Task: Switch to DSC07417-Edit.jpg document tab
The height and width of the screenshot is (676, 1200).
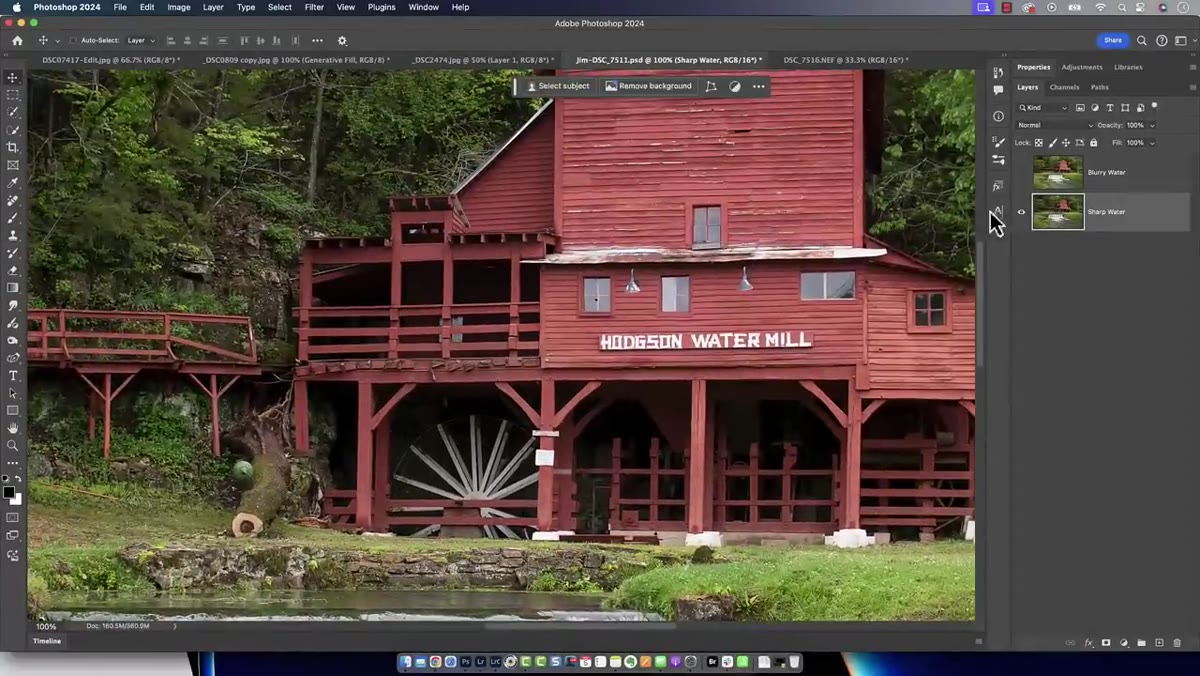Action: click(x=110, y=60)
